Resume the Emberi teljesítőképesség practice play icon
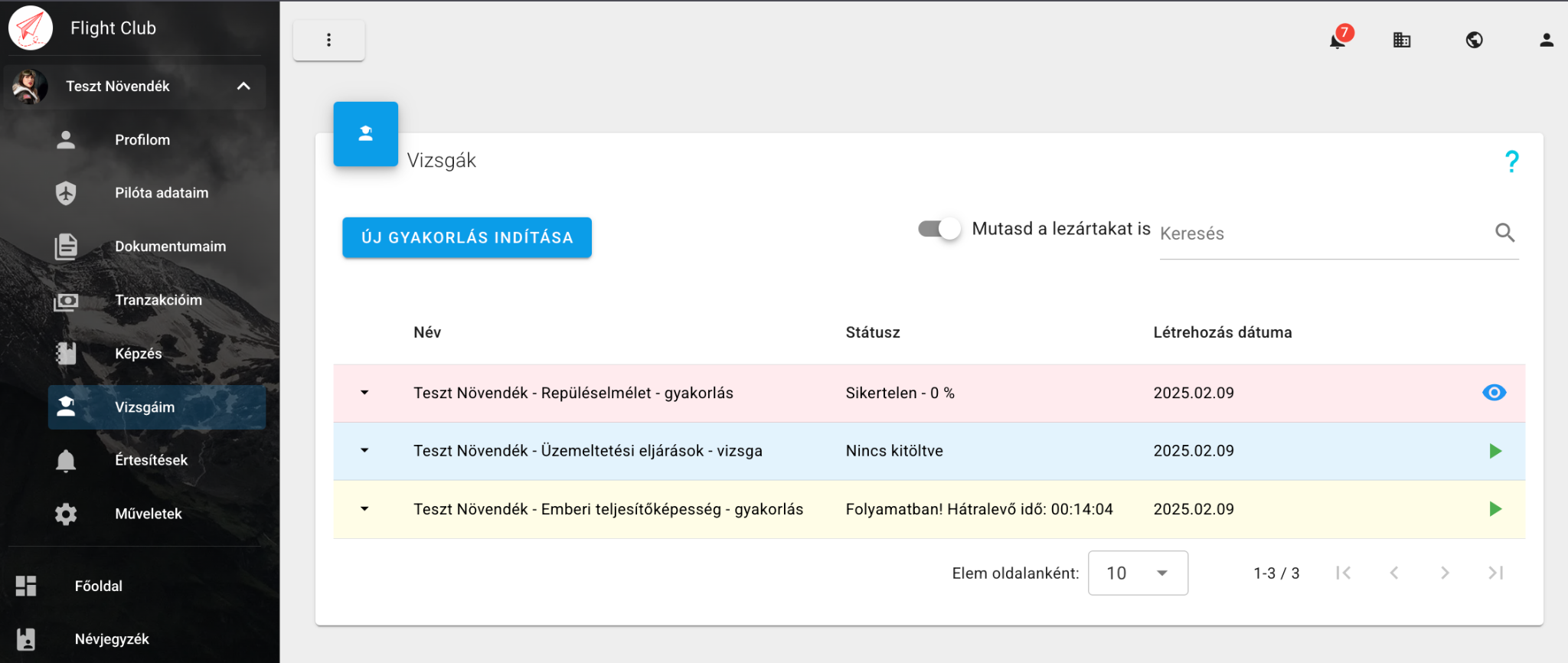Image resolution: width=1568 pixels, height=663 pixels. click(1494, 510)
